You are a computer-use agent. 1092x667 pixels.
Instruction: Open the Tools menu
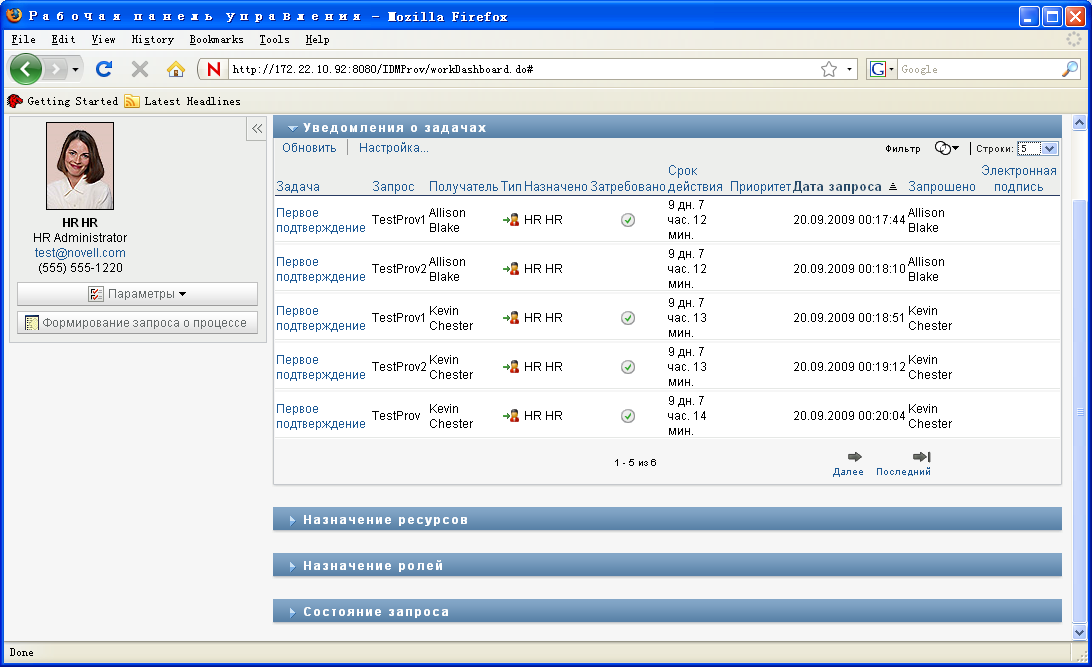(x=274, y=40)
